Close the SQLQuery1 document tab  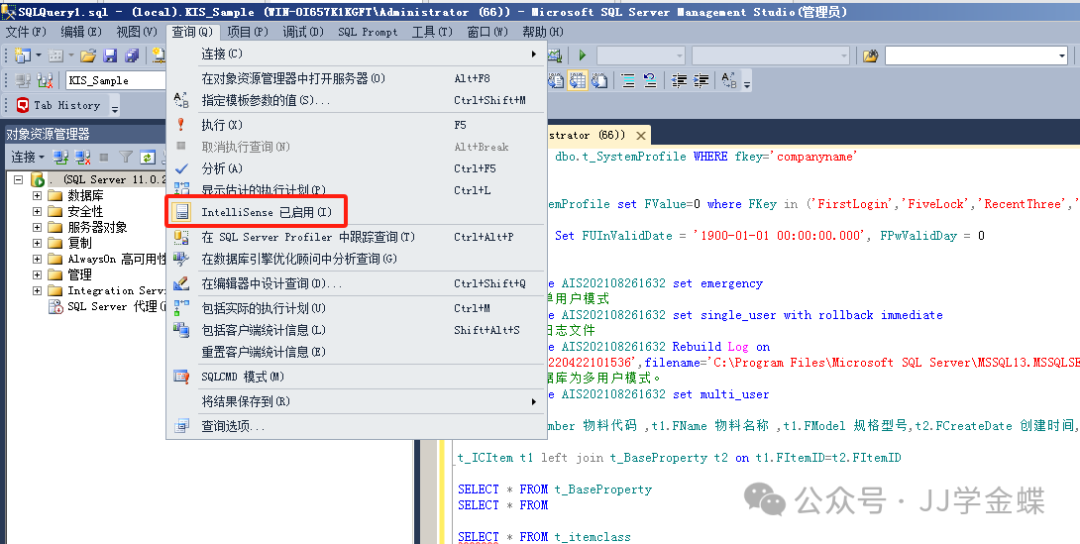(x=641, y=135)
